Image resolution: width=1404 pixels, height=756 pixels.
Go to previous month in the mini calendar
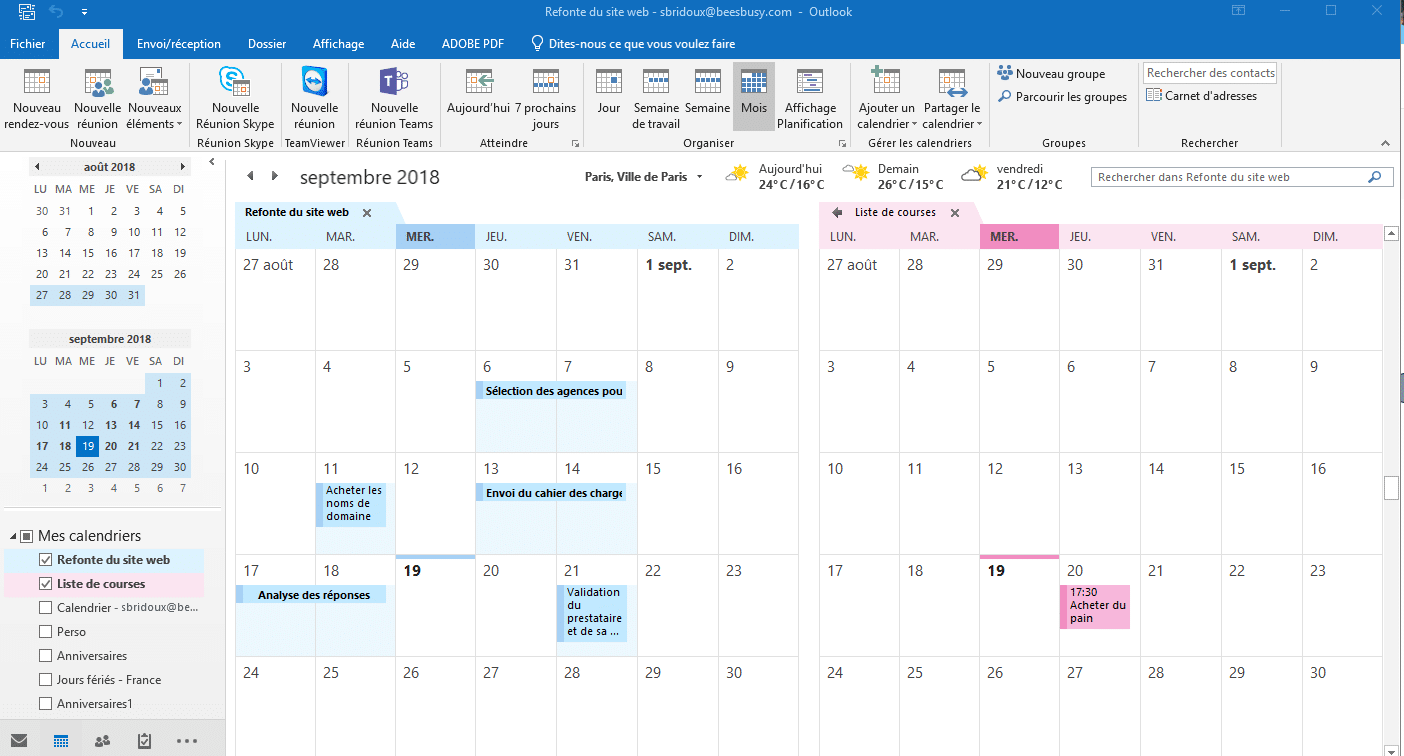click(x=37, y=167)
